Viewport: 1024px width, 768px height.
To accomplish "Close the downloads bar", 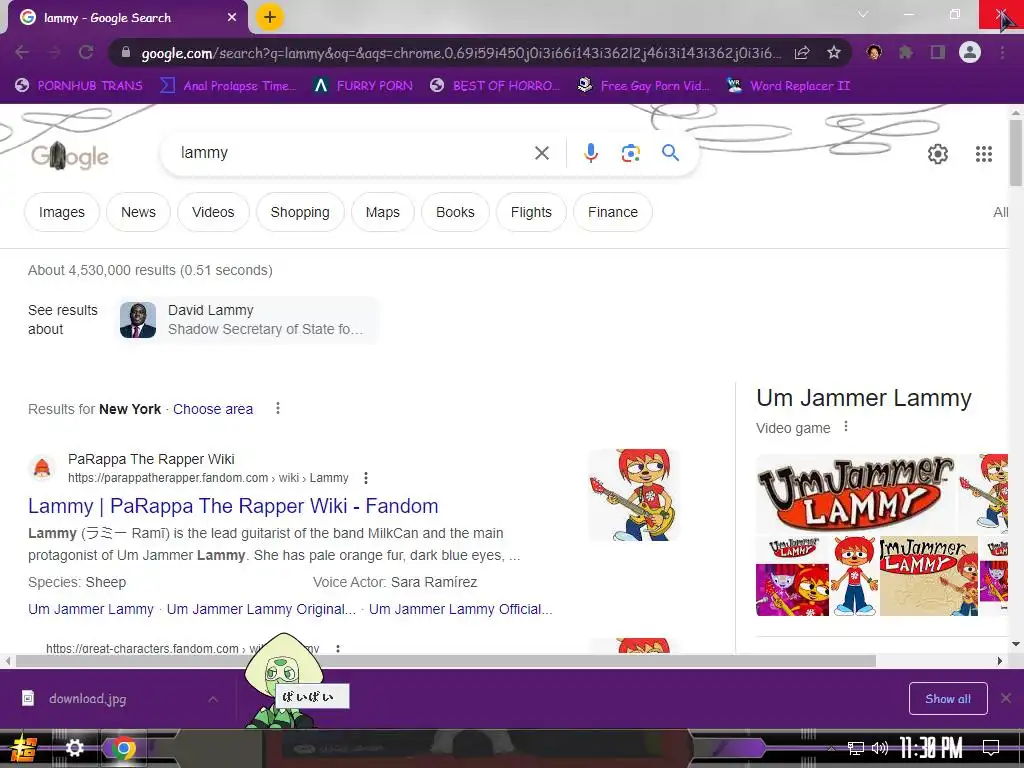I will tap(1006, 699).
